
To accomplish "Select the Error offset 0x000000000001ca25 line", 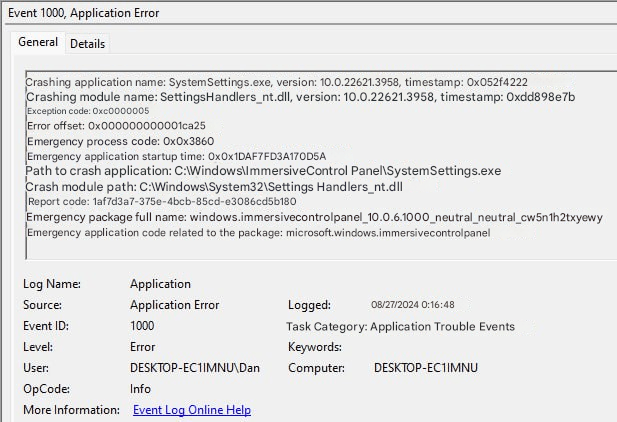I will (116, 126).
